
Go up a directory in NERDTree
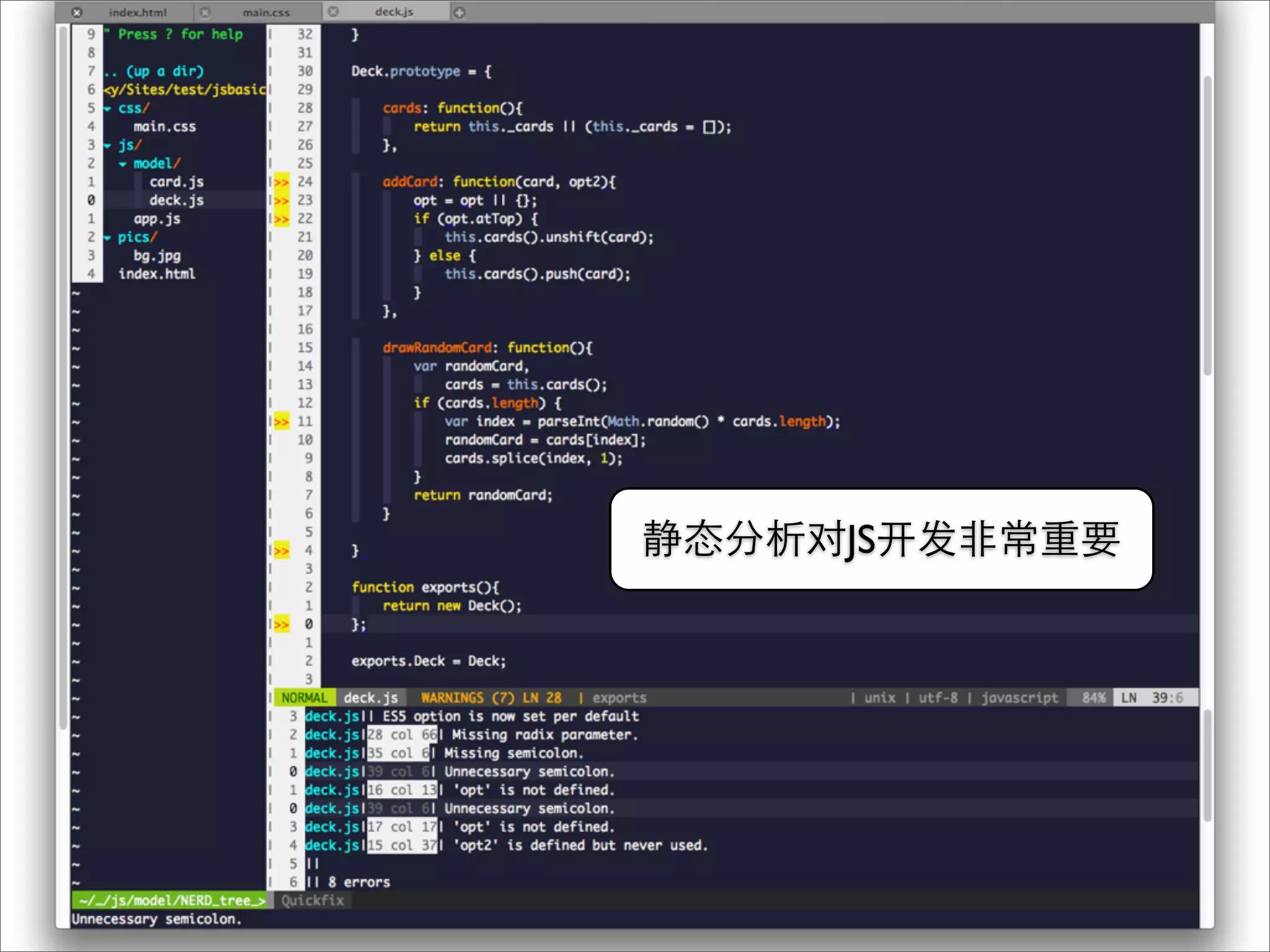154,71
